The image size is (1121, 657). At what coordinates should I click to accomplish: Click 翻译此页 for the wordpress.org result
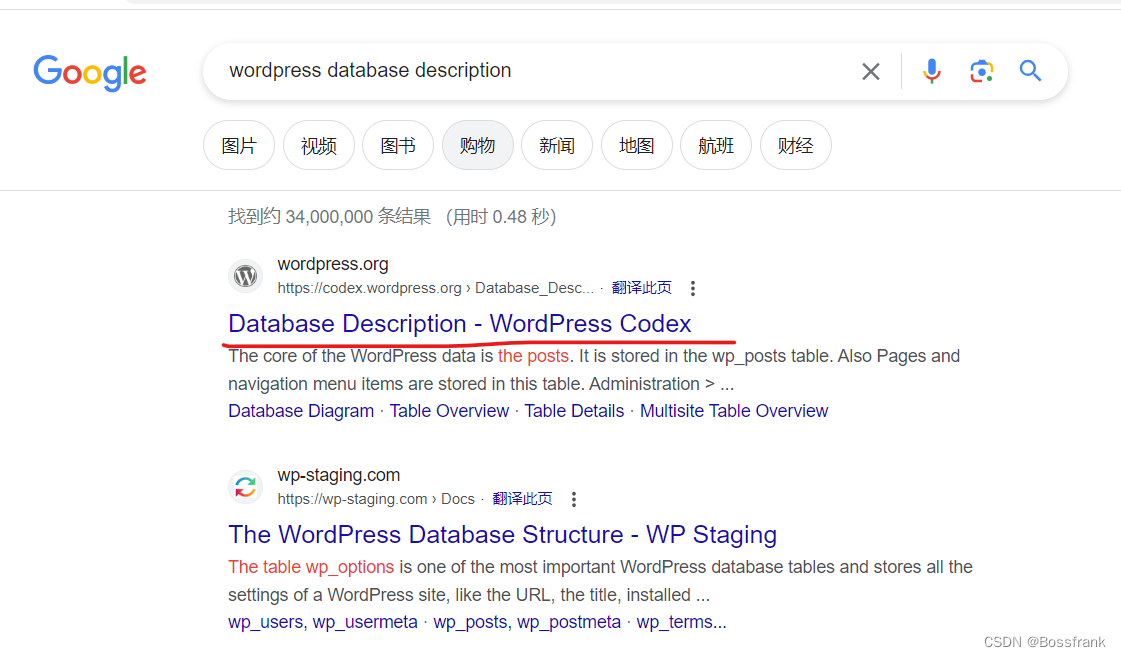641,288
